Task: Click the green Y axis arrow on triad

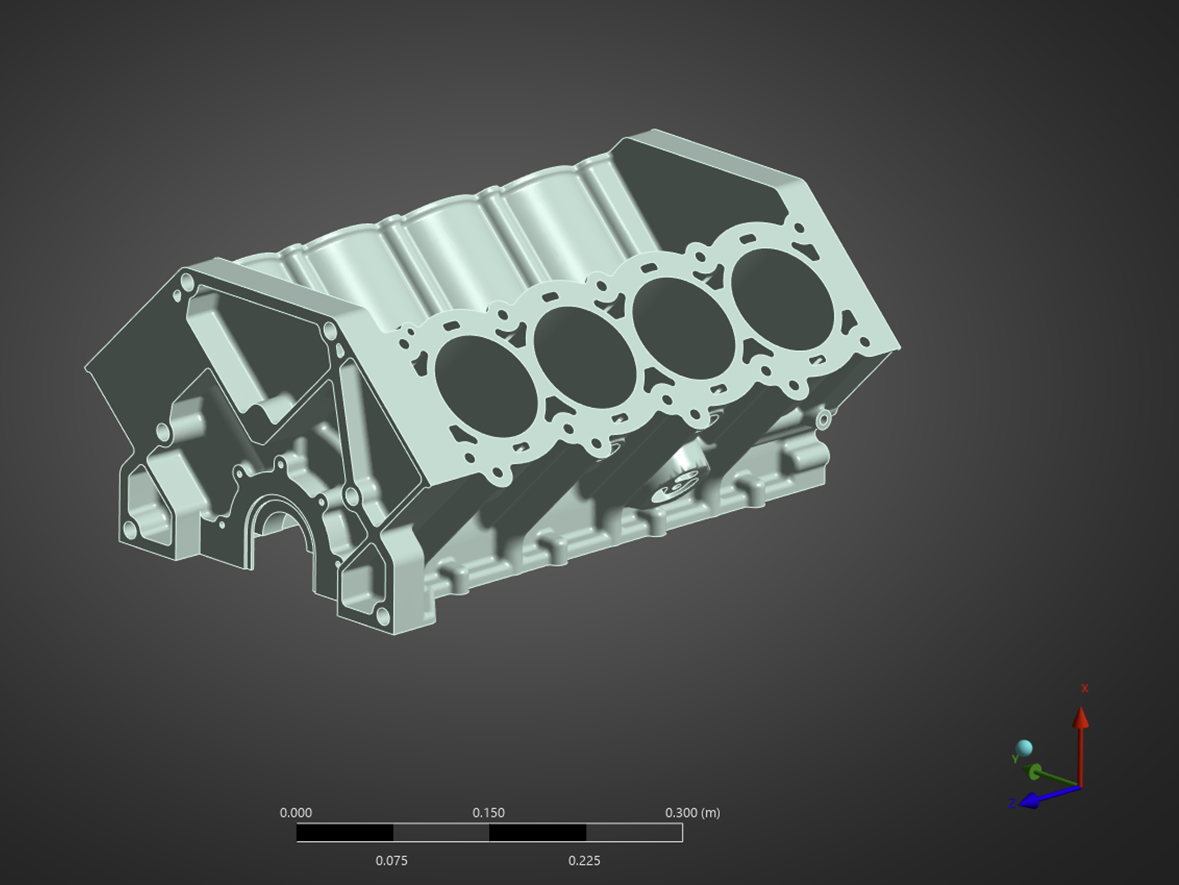Action: coord(1038,771)
